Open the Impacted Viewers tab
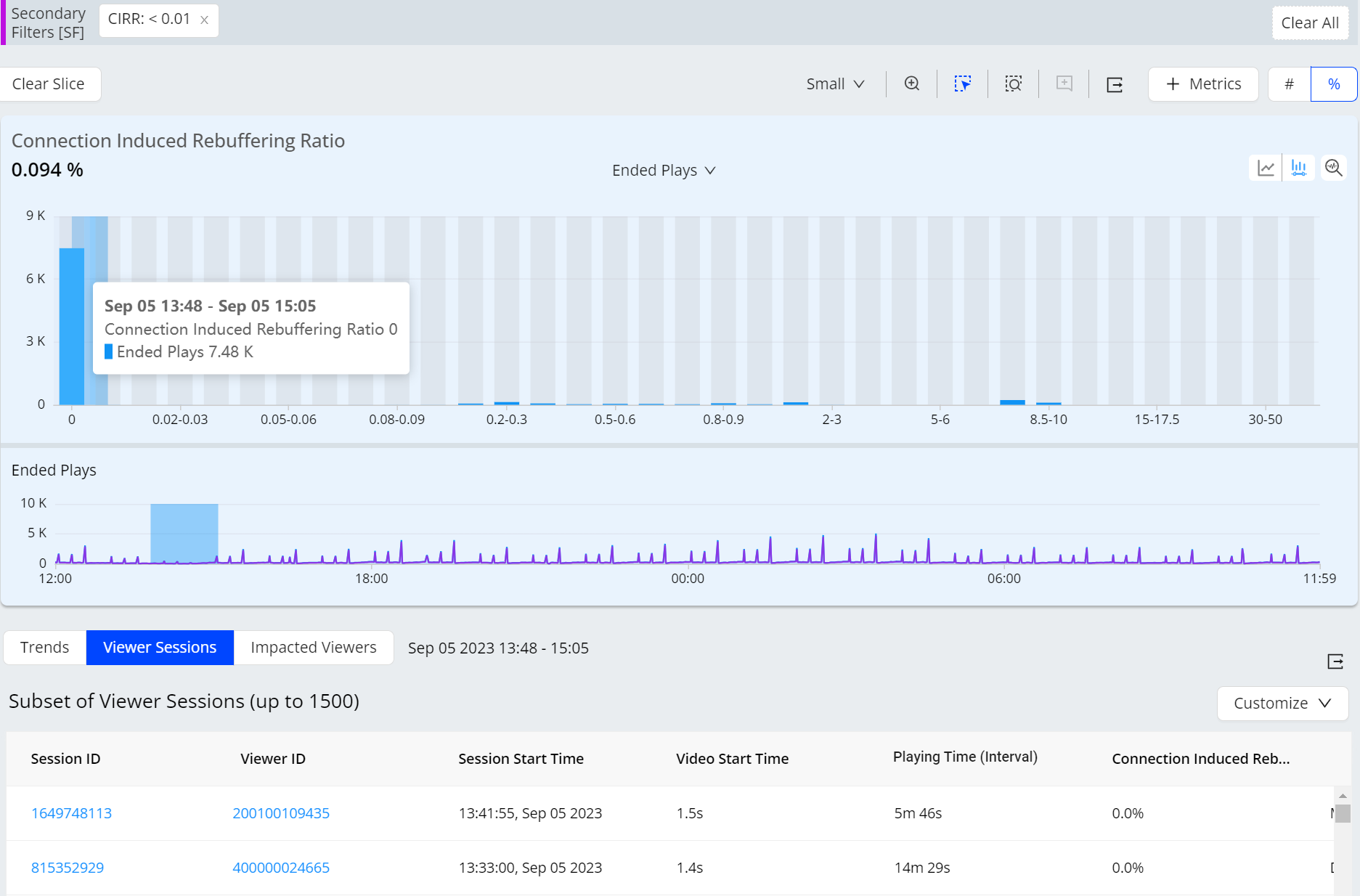The height and width of the screenshot is (896, 1360). tap(313, 648)
